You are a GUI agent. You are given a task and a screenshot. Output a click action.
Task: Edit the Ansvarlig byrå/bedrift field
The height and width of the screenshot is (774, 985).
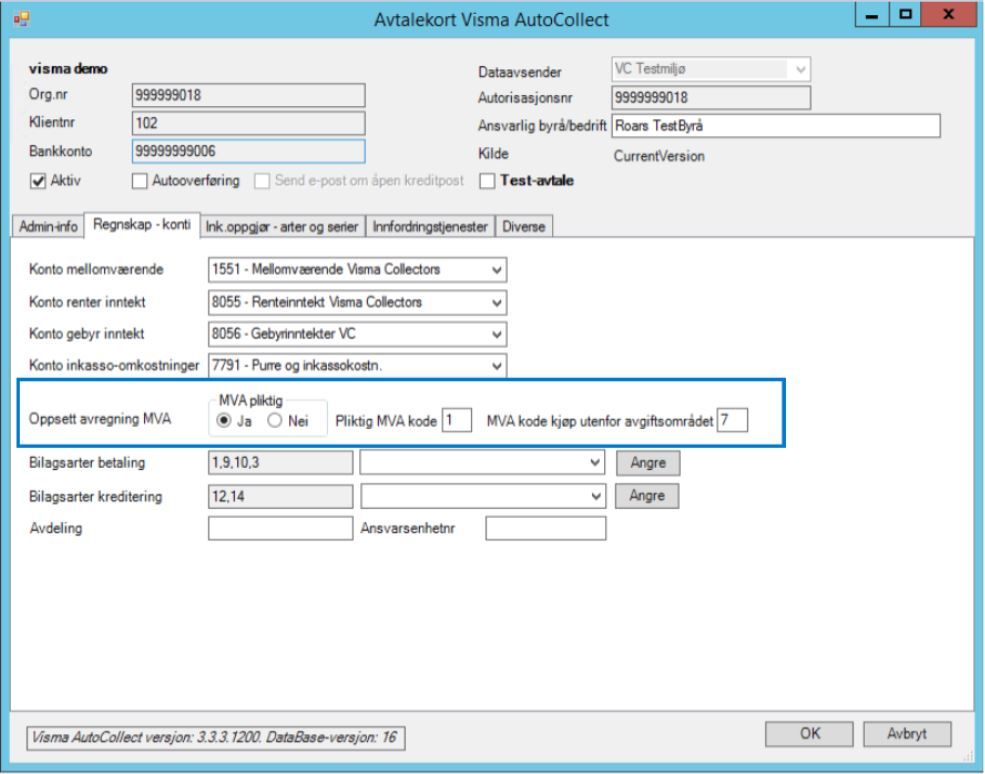(x=776, y=126)
